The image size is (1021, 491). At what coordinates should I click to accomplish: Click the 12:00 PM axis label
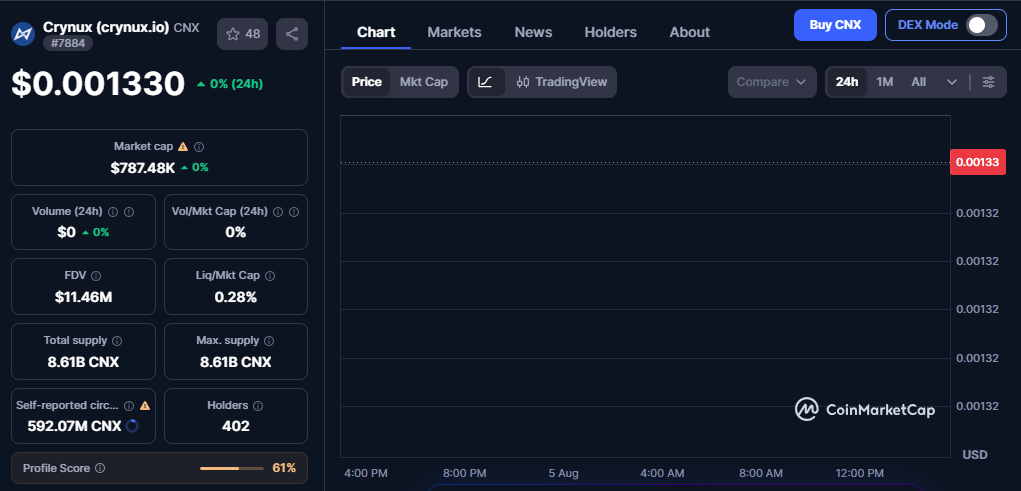tap(858, 473)
